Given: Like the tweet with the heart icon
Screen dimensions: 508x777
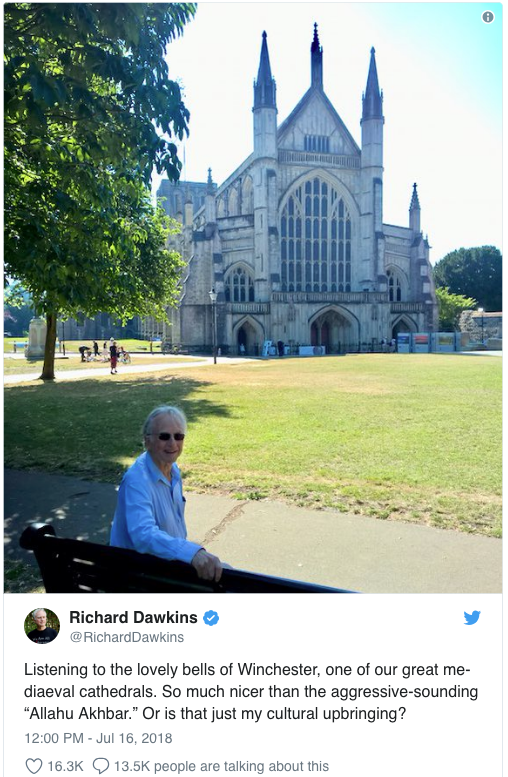Looking at the screenshot, I should coord(34,766).
